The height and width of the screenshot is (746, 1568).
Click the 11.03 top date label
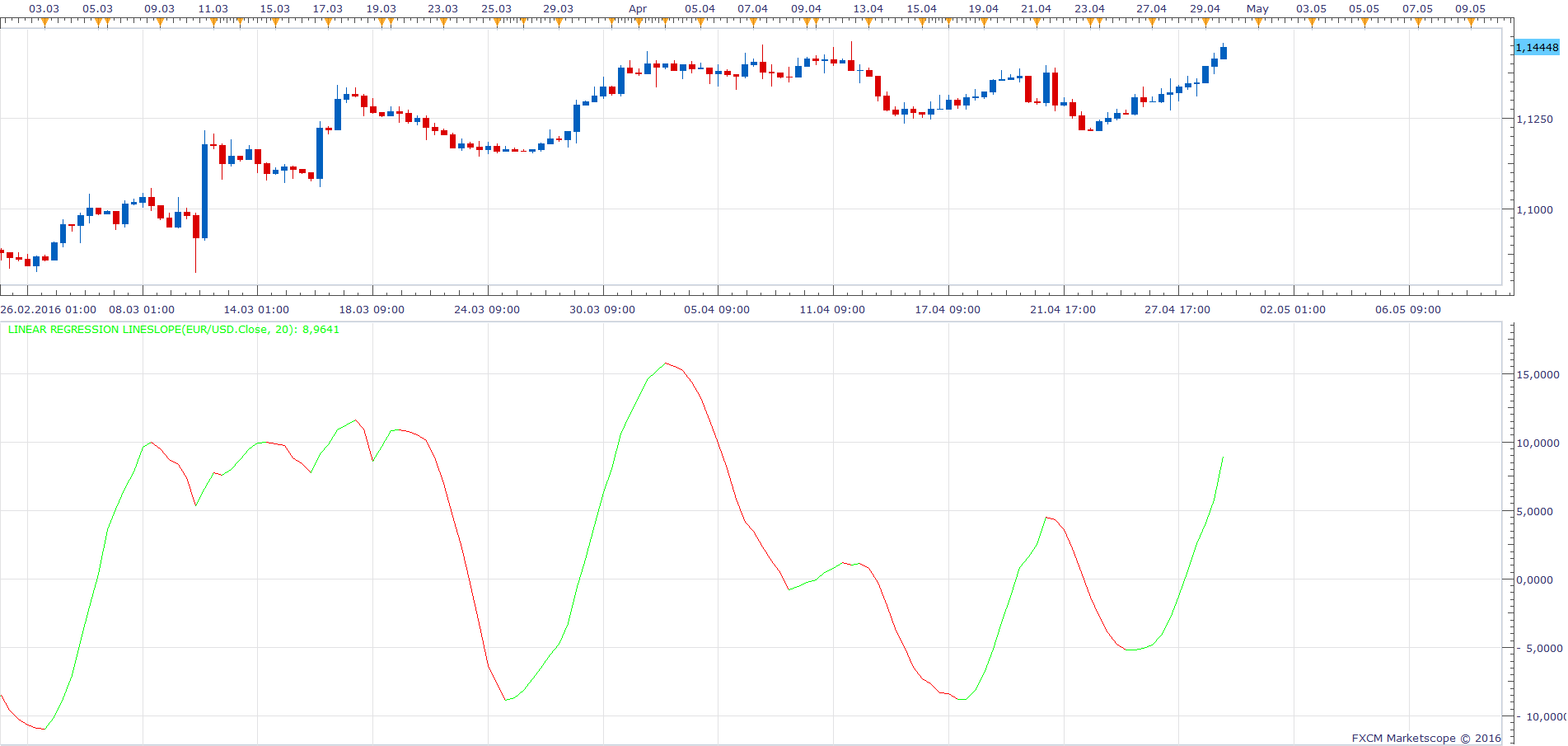click(213, 8)
